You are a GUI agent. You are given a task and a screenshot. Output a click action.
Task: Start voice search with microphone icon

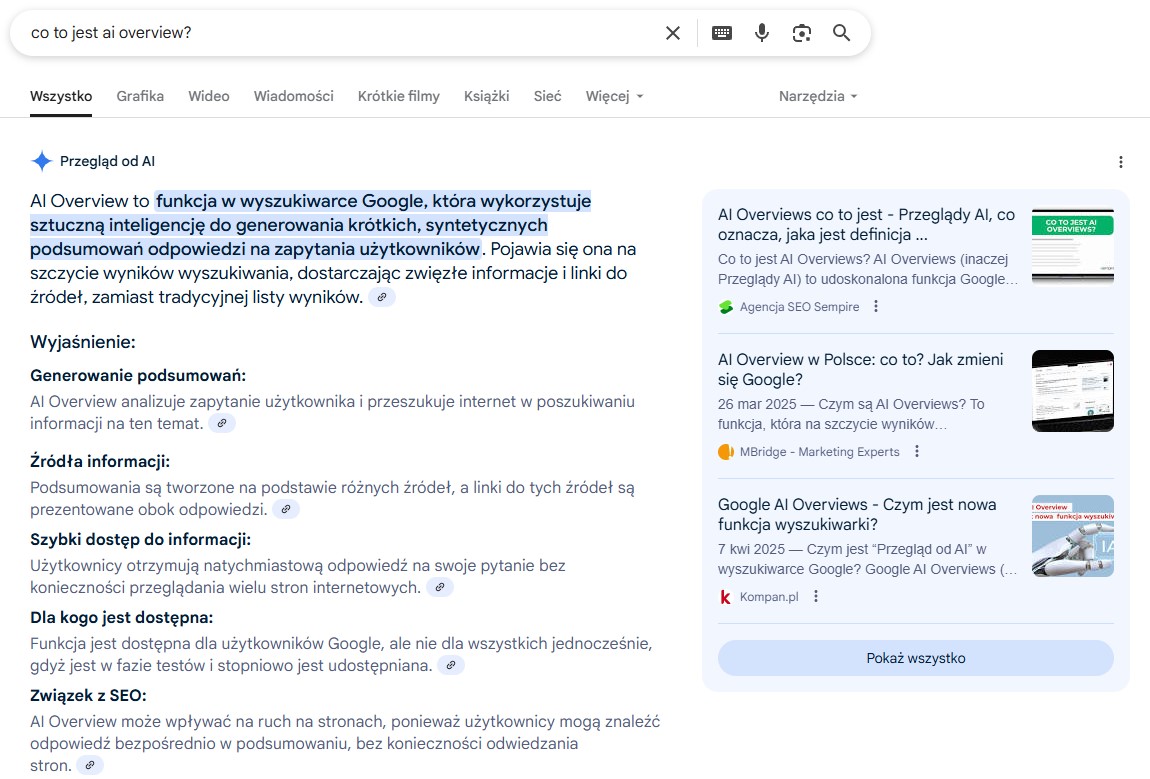click(x=762, y=33)
